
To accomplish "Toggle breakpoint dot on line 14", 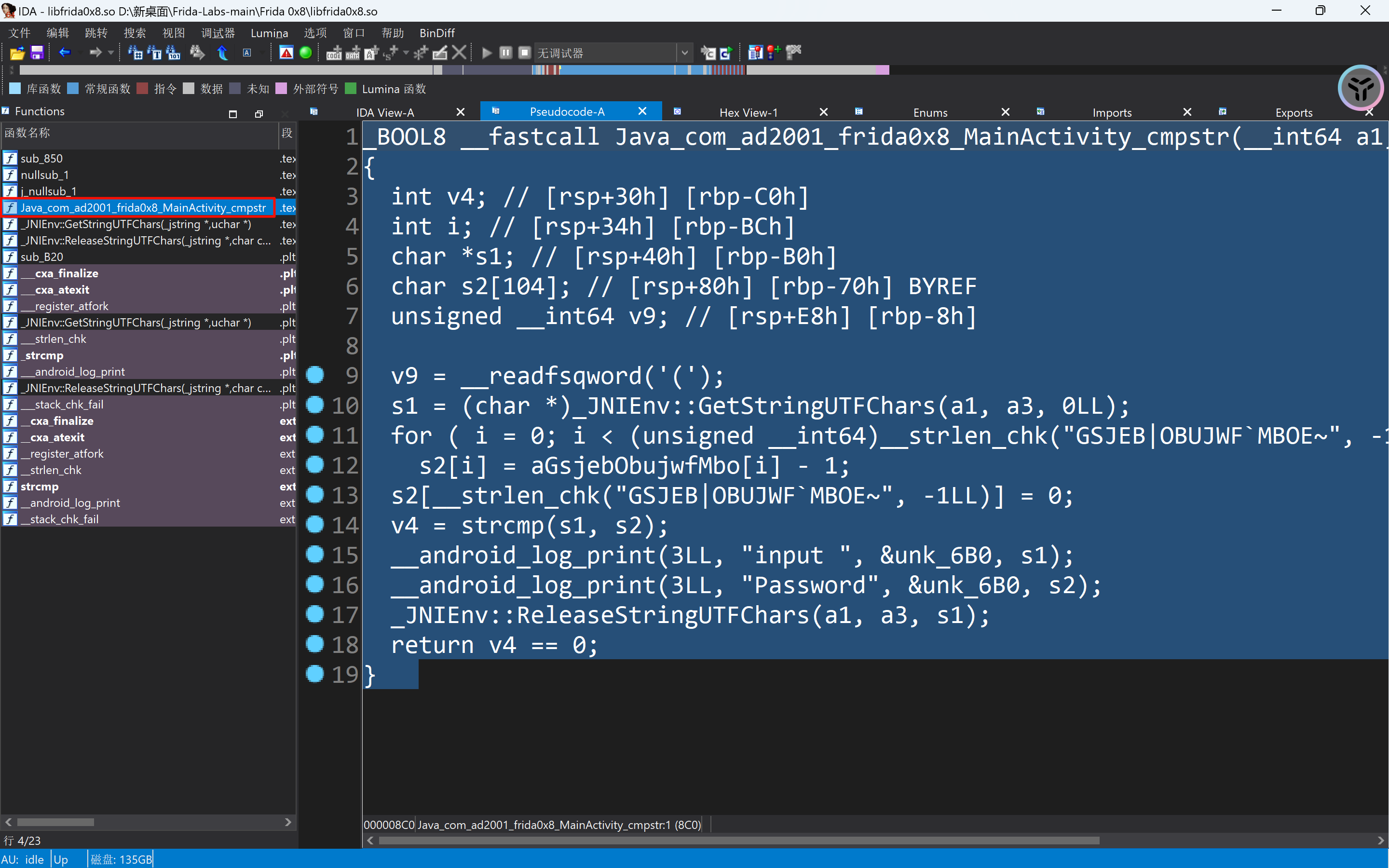I will [314, 524].
